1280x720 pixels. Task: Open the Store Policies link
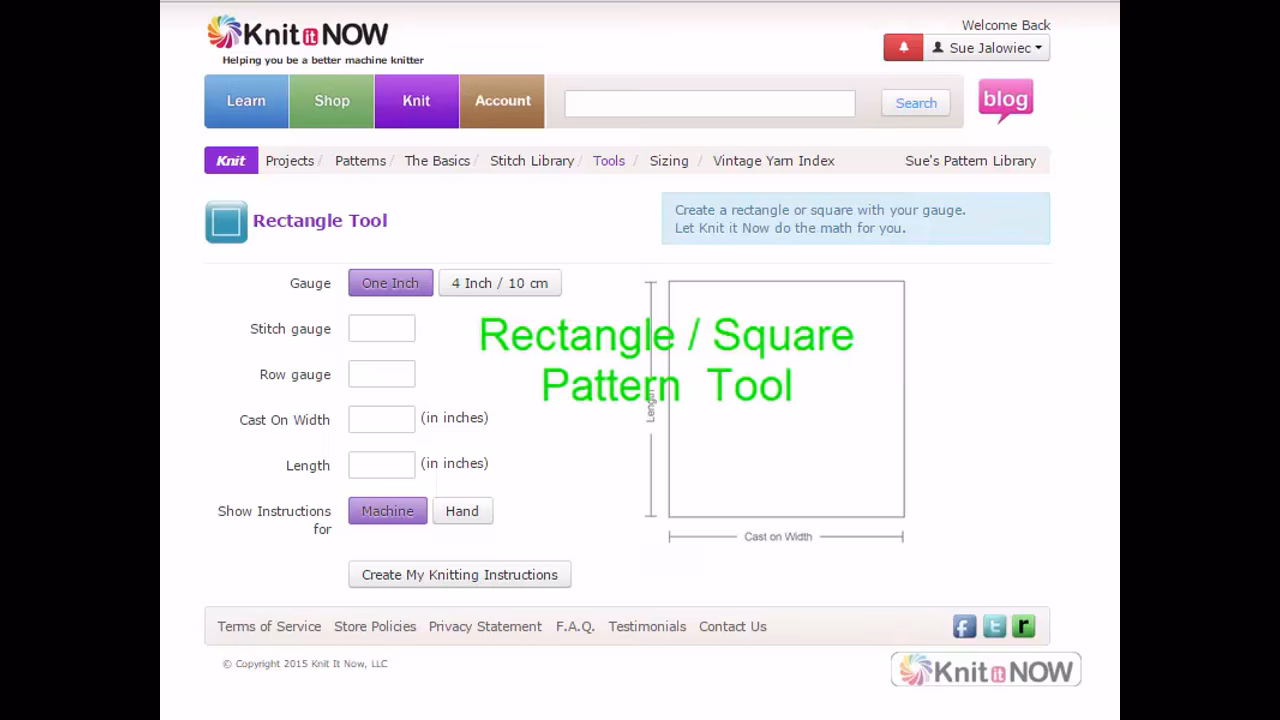tap(375, 627)
